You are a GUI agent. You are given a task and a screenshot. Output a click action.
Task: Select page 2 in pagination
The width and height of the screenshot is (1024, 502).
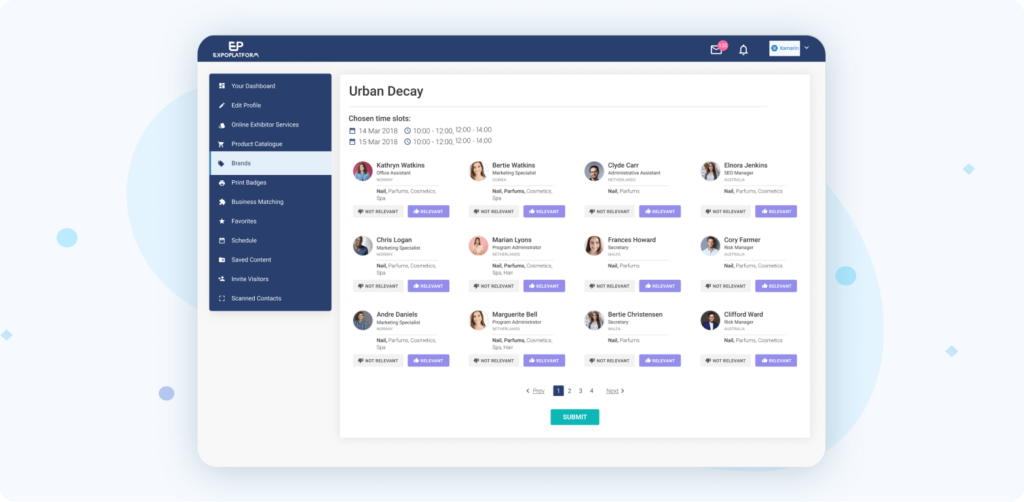click(x=569, y=391)
